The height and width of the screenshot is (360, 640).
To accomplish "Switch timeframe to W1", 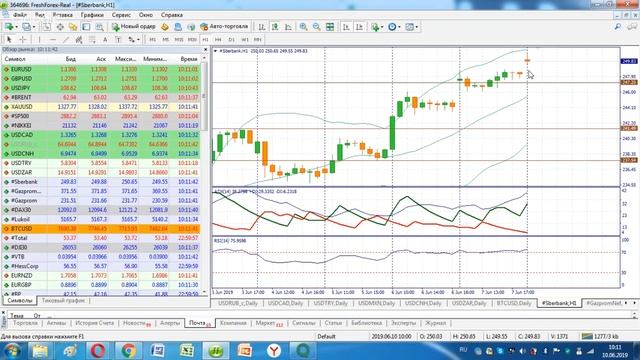I will 244,40.
